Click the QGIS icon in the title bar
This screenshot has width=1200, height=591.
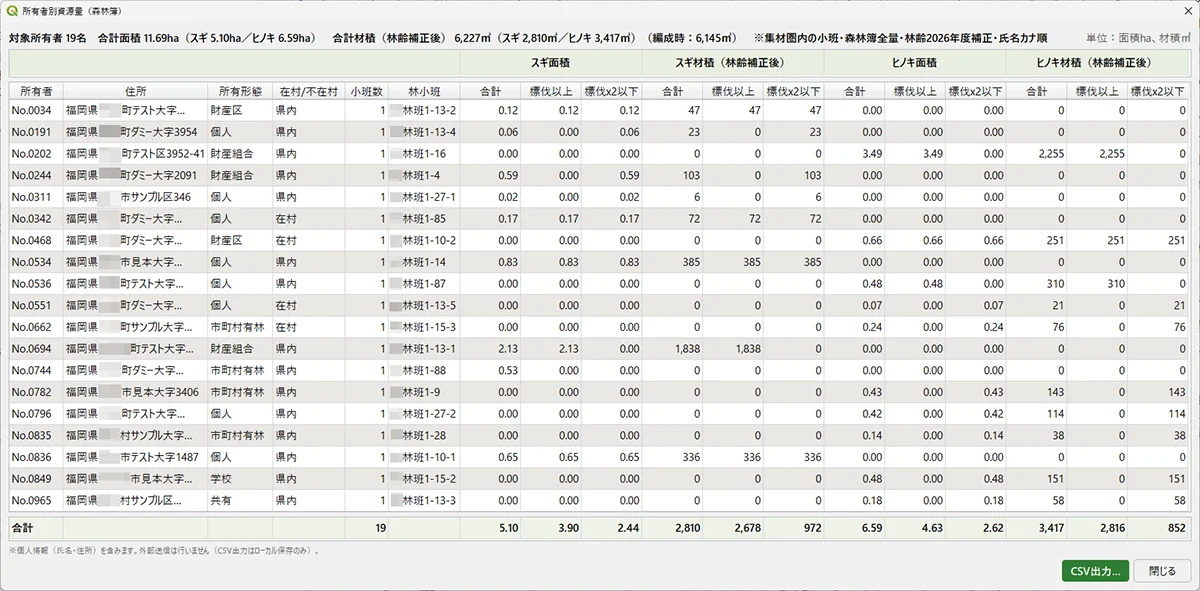pos(12,12)
